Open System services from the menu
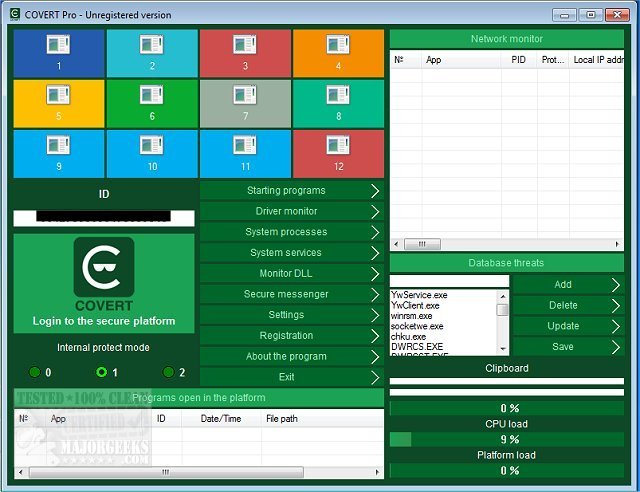 [291, 253]
